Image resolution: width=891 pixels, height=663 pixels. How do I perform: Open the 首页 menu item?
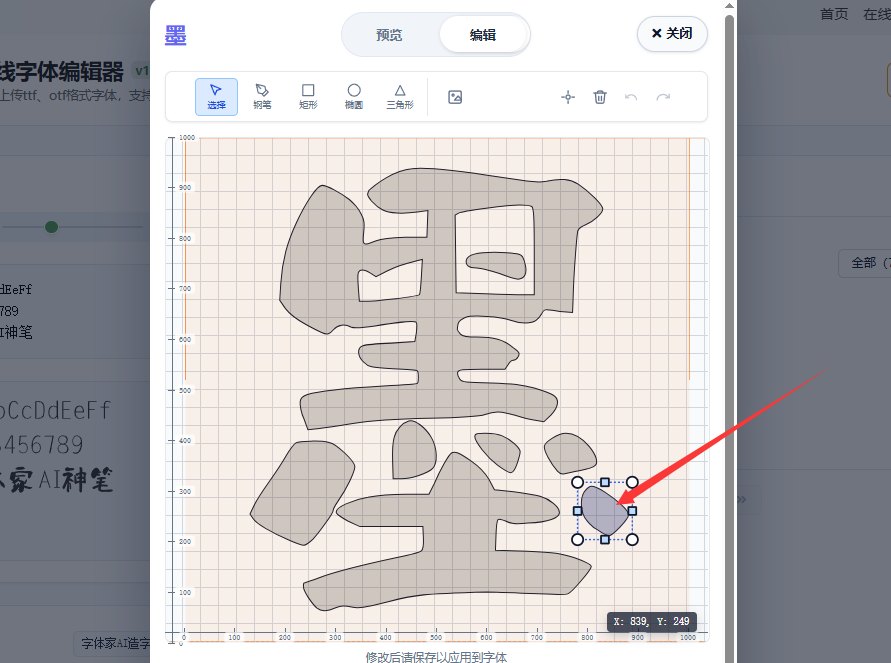pyautogui.click(x=833, y=14)
